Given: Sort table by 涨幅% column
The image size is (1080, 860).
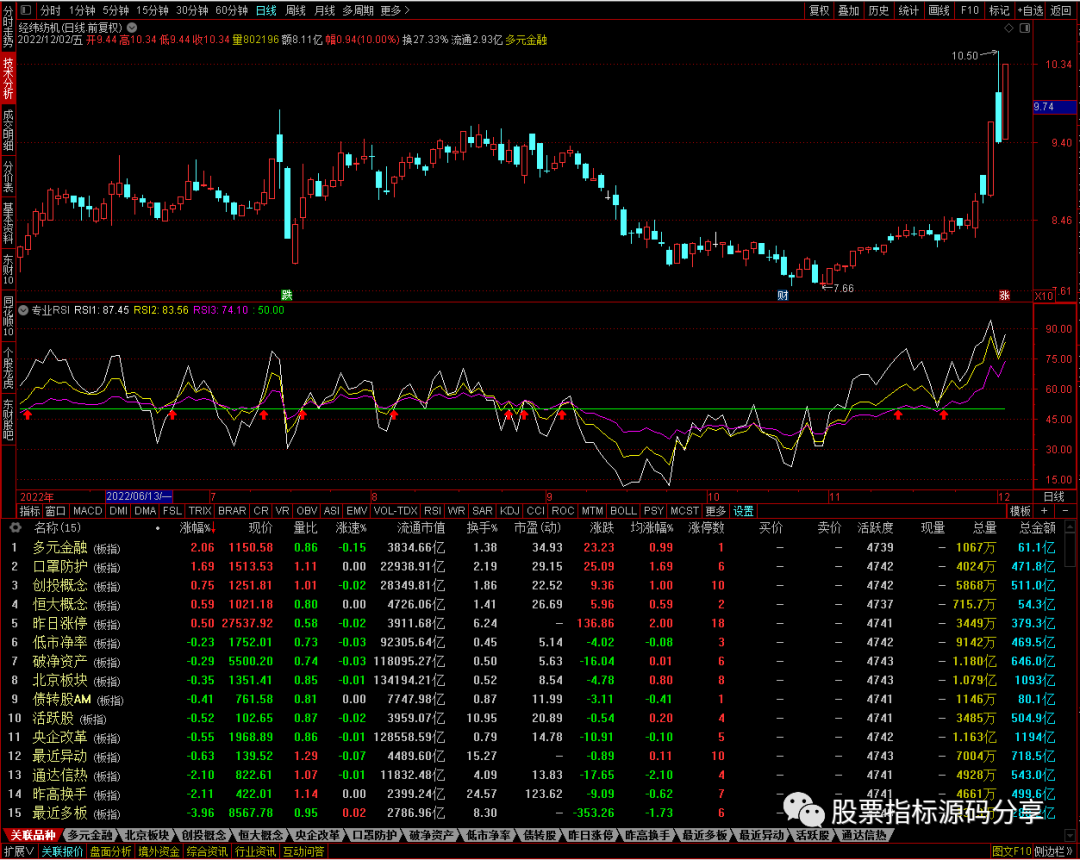Looking at the screenshot, I should coord(197,528).
